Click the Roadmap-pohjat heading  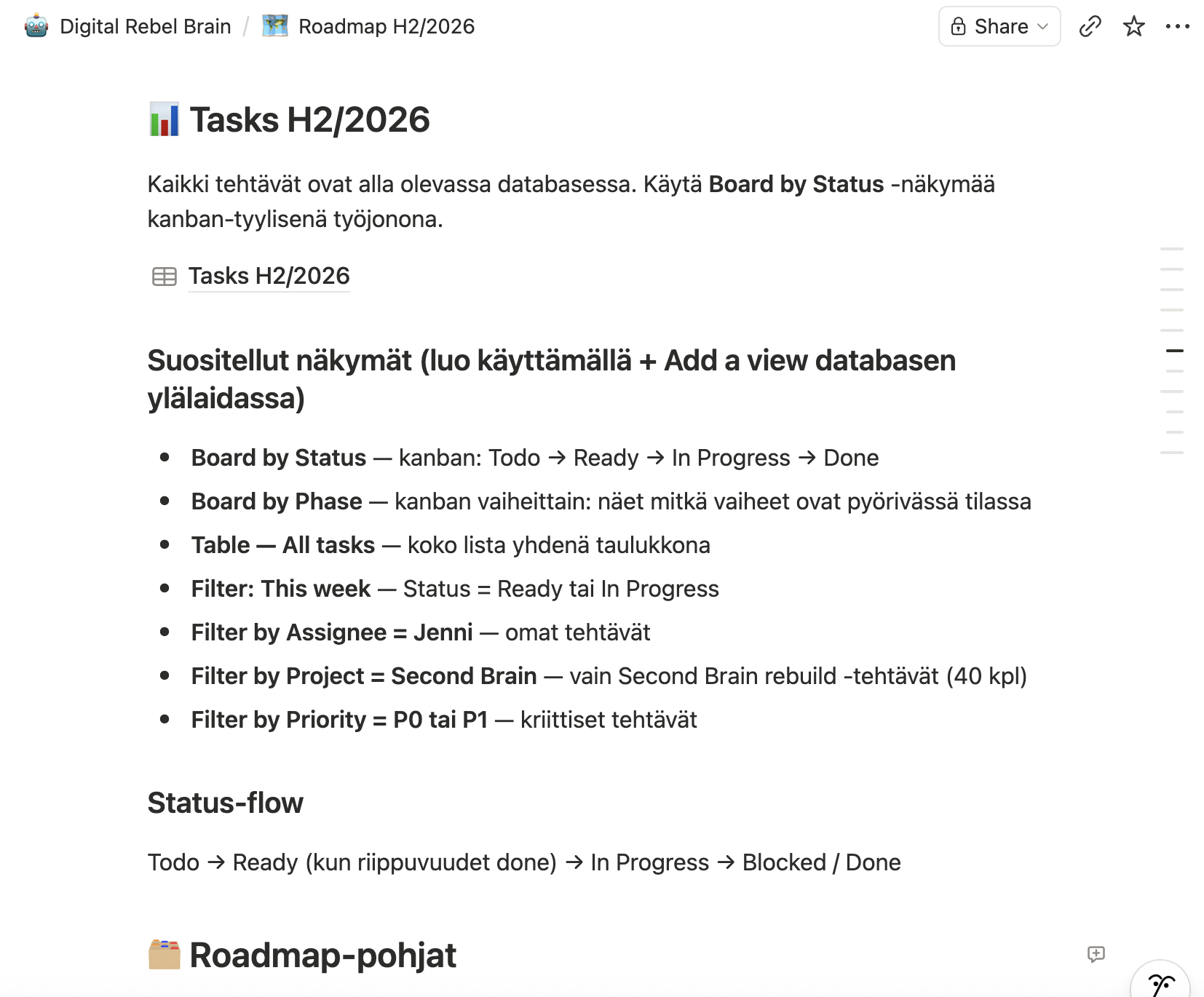click(x=323, y=955)
